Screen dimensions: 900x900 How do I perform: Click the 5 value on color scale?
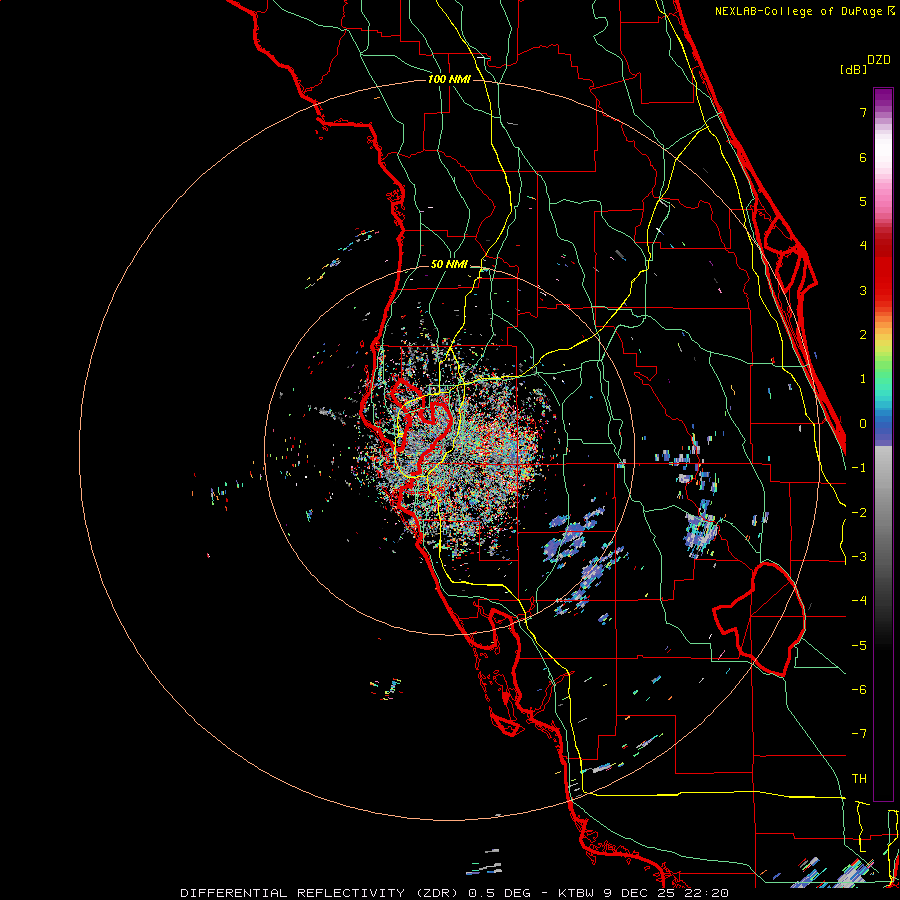[863, 201]
